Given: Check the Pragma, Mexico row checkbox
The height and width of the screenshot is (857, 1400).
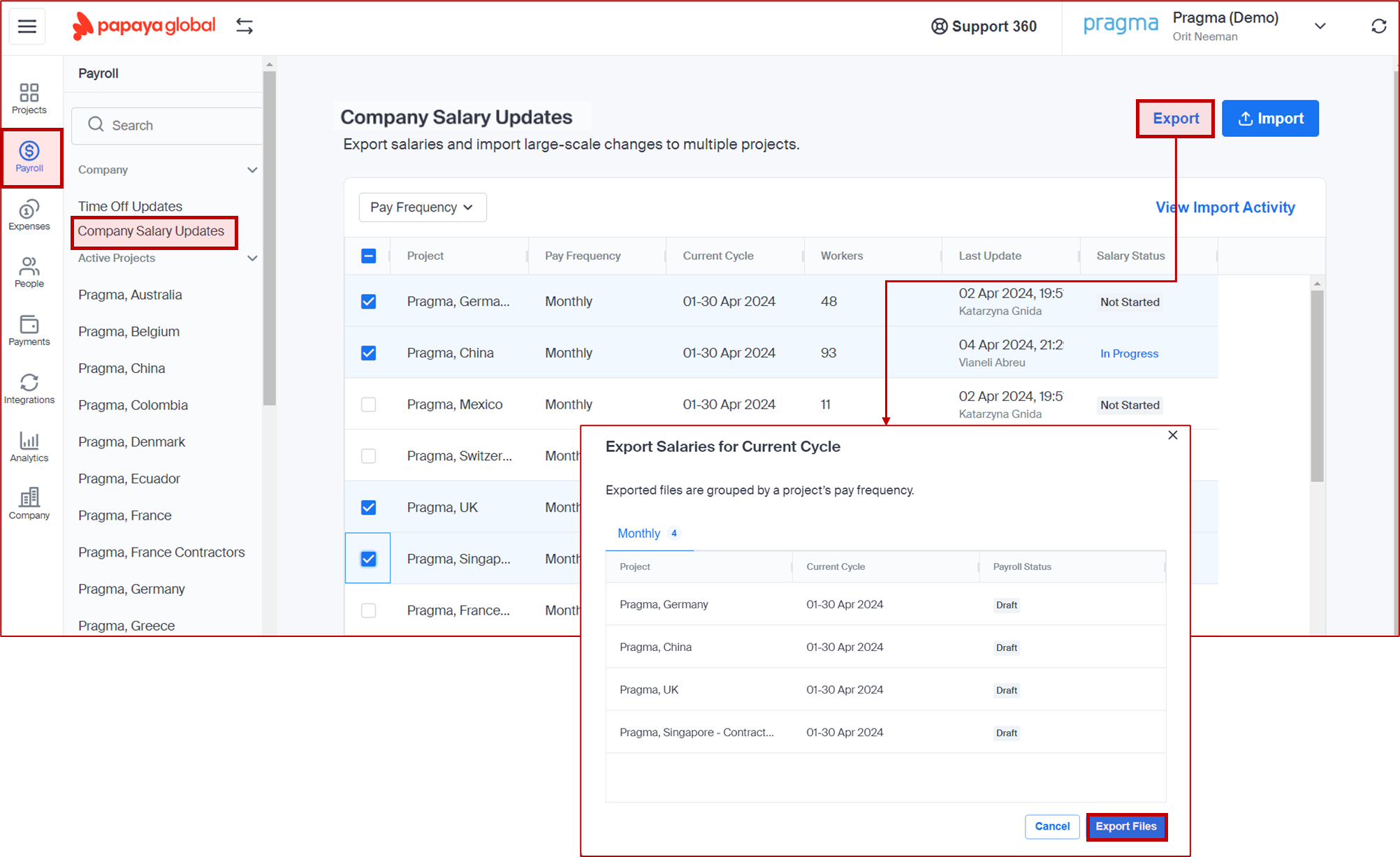Looking at the screenshot, I should (369, 404).
